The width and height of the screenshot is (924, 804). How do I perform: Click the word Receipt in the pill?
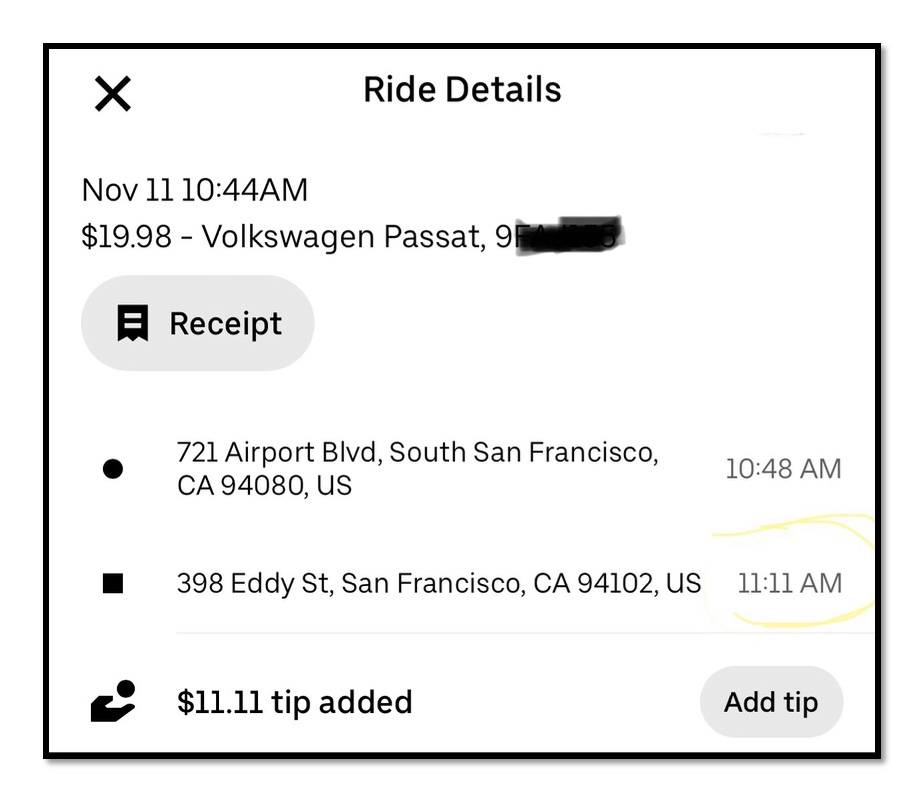pos(226,324)
